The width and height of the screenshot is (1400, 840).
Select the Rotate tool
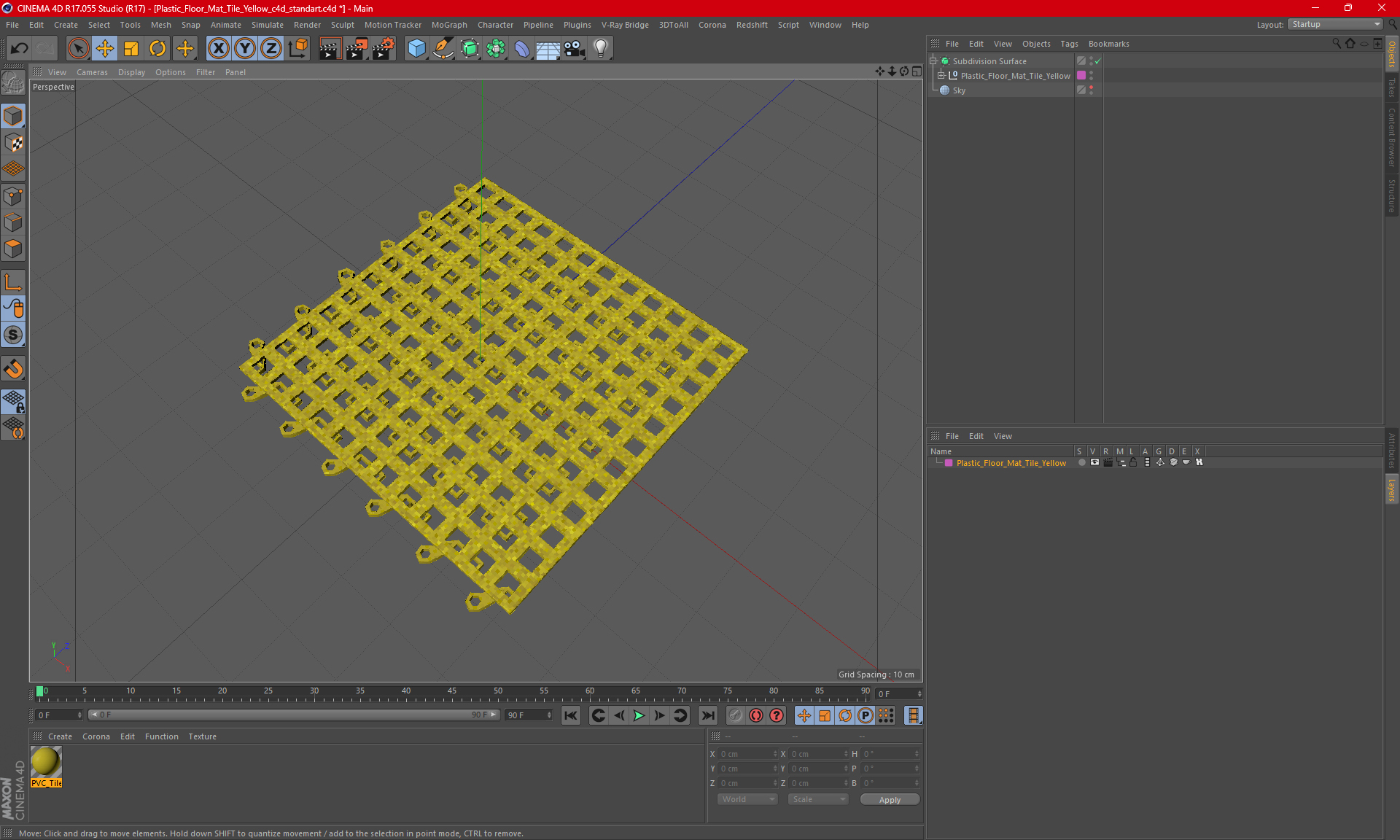coord(157,48)
